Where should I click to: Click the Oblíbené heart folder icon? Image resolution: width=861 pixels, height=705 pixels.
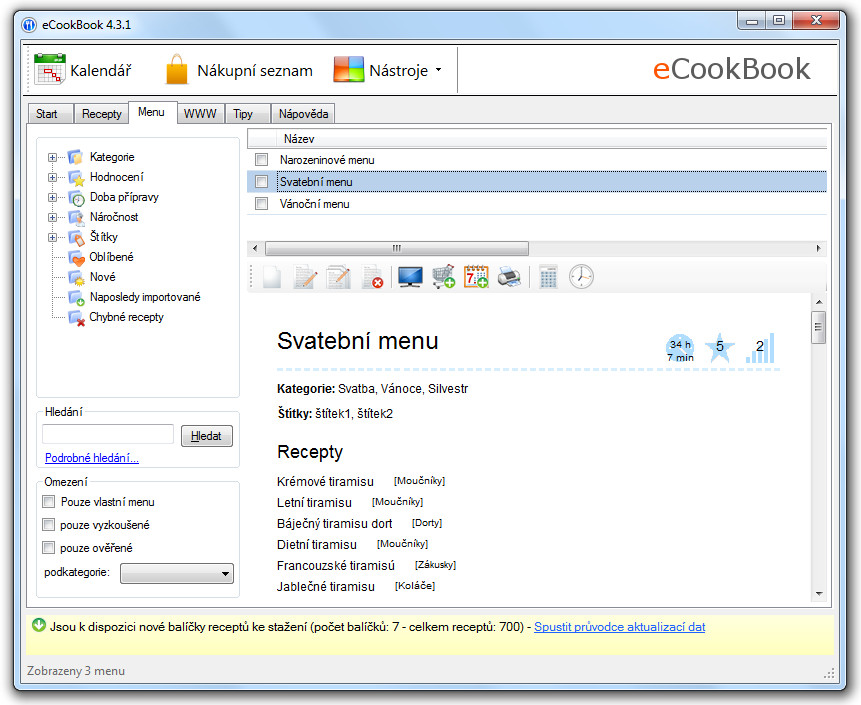[x=76, y=258]
